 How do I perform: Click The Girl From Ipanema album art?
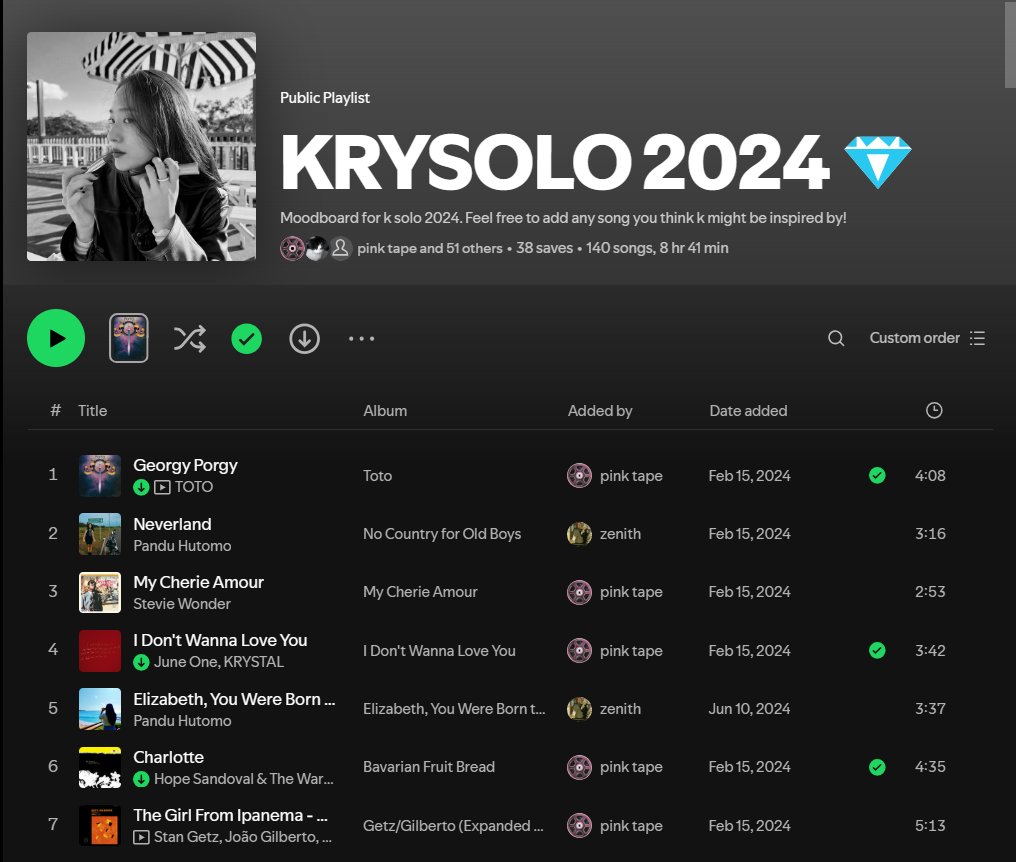tap(100, 826)
